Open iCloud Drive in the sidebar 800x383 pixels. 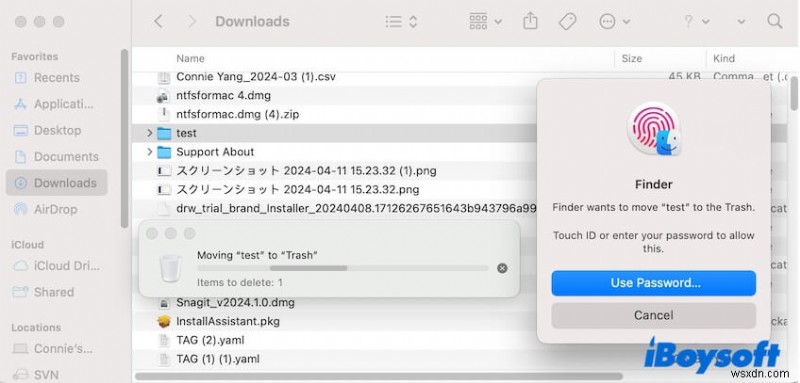click(x=57, y=266)
